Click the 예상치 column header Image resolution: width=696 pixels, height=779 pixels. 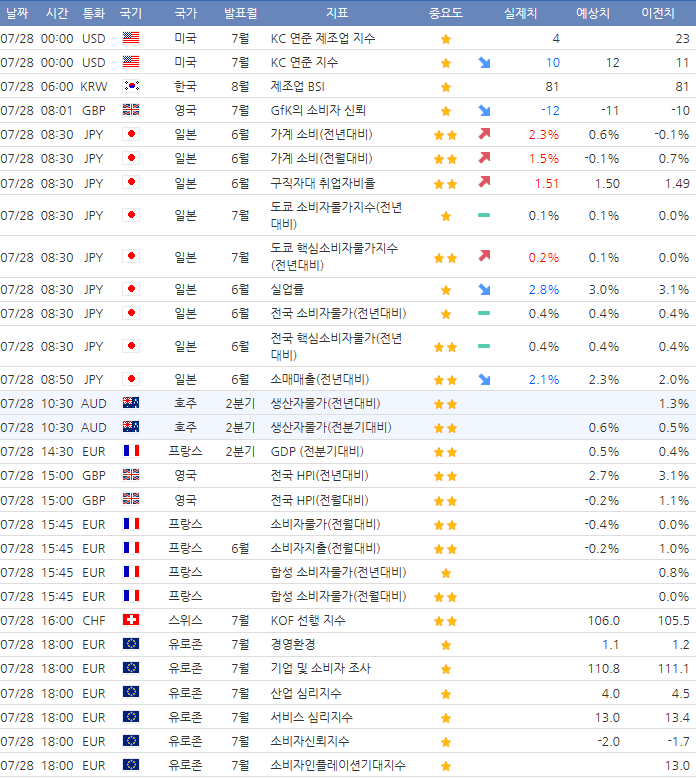593,13
